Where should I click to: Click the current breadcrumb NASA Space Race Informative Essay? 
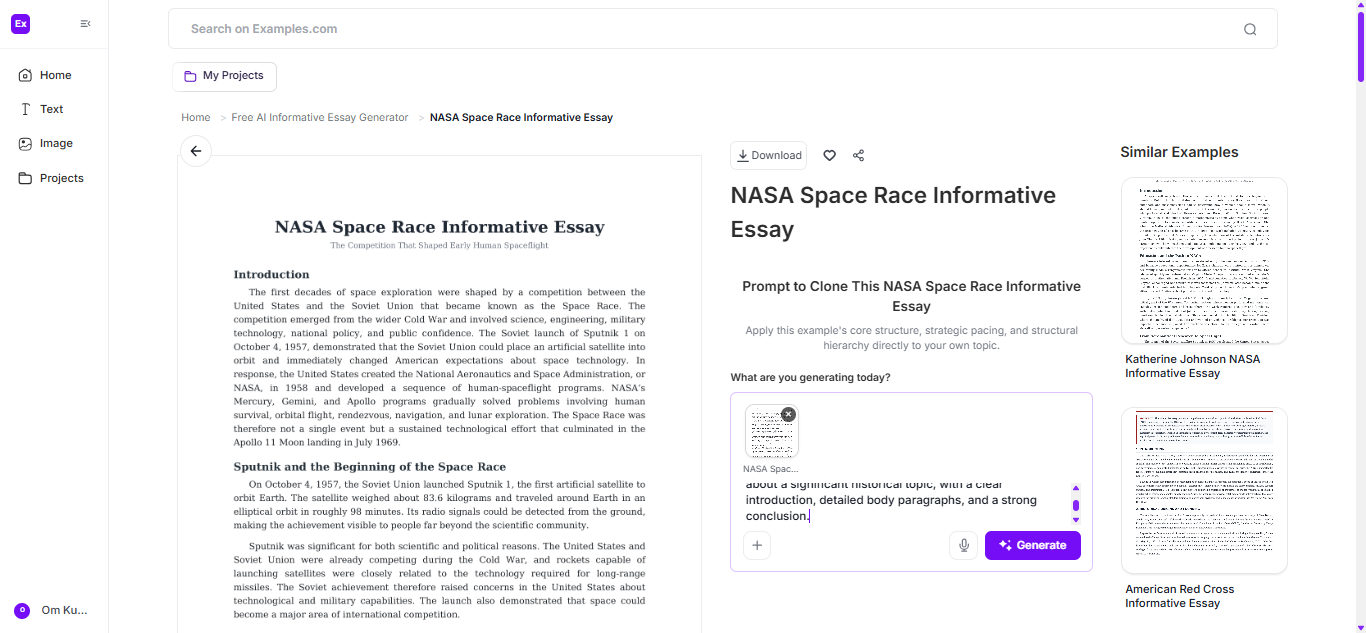pyautogui.click(x=521, y=117)
